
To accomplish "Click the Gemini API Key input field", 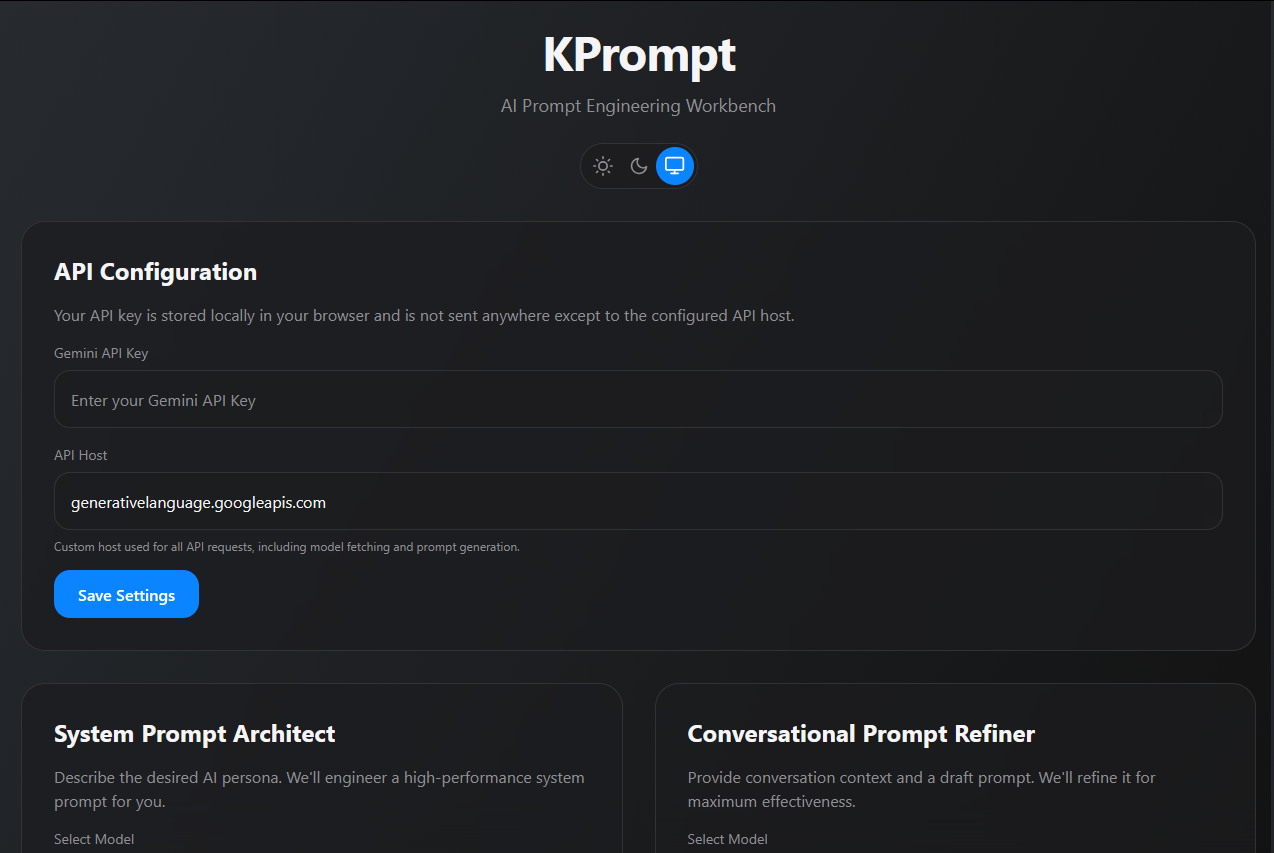I will tap(638, 399).
